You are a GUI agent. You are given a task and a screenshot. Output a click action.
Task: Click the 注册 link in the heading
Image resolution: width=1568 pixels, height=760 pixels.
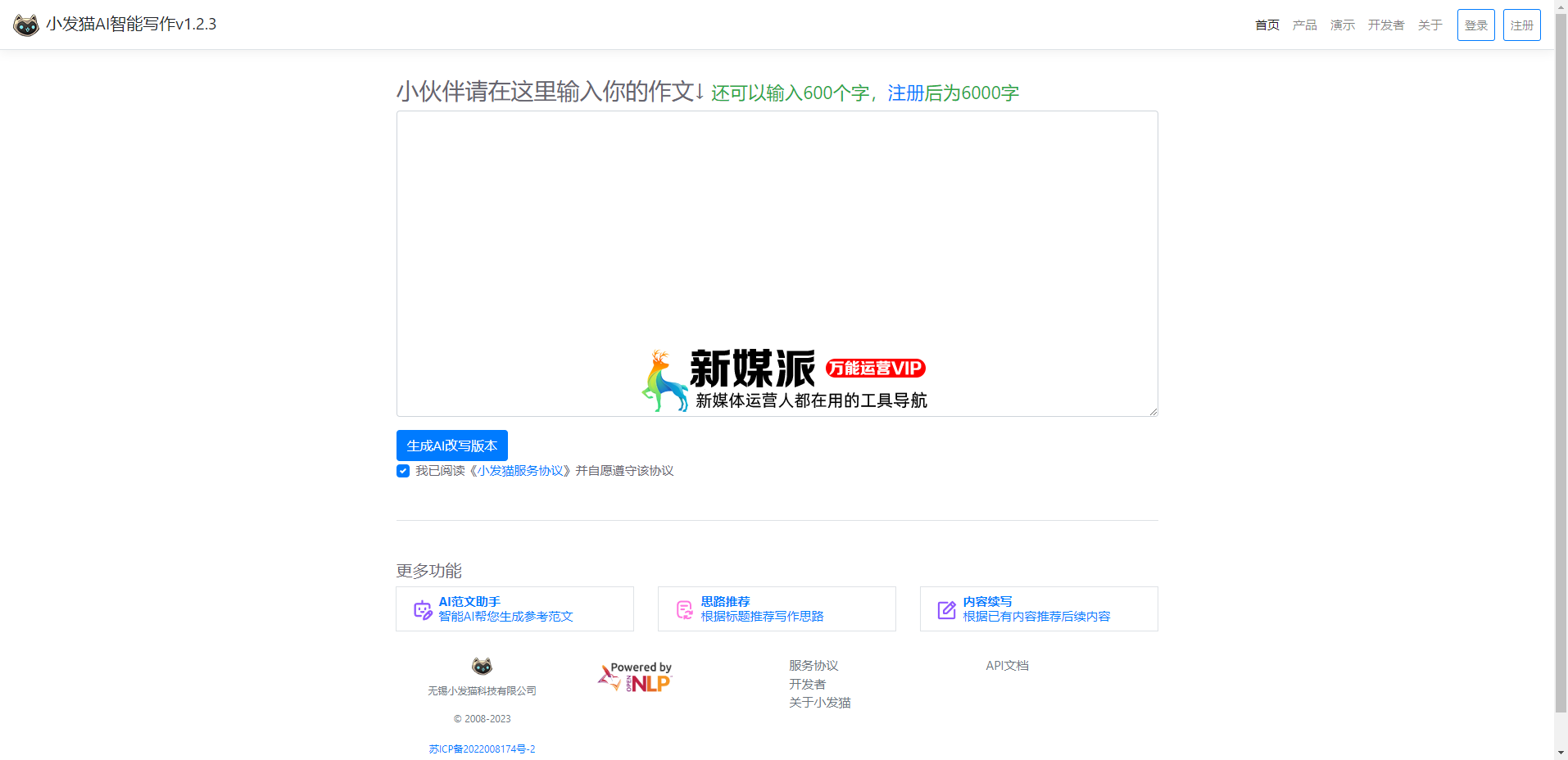click(906, 93)
